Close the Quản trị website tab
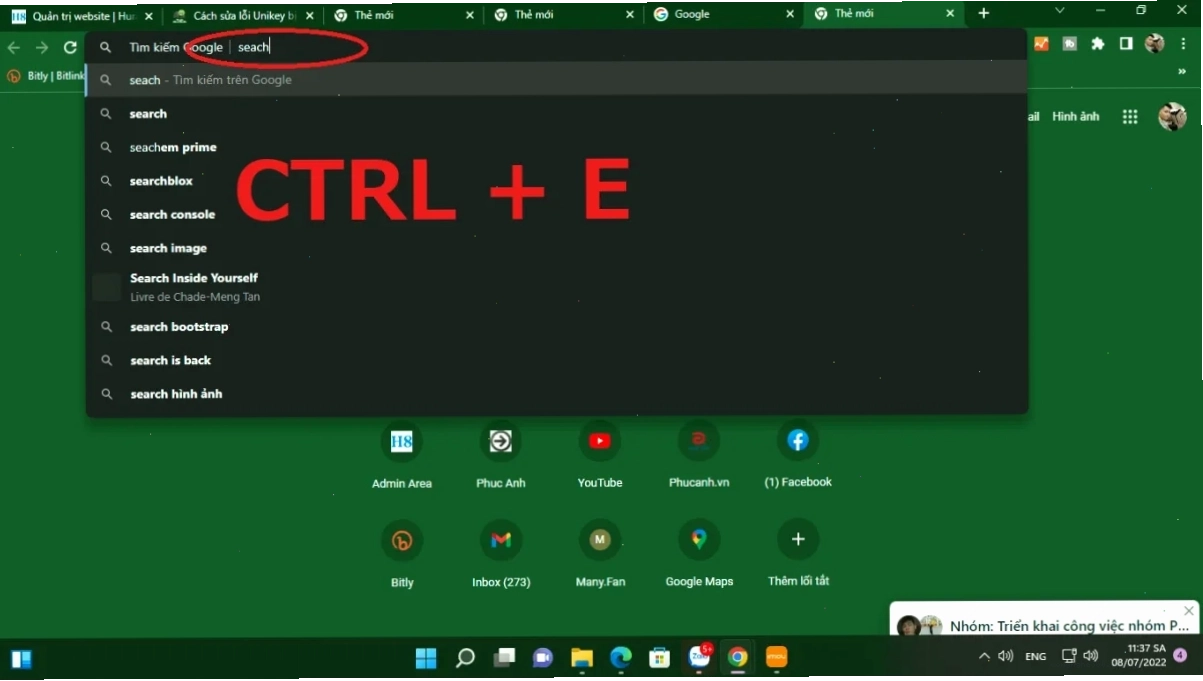 click(x=149, y=16)
